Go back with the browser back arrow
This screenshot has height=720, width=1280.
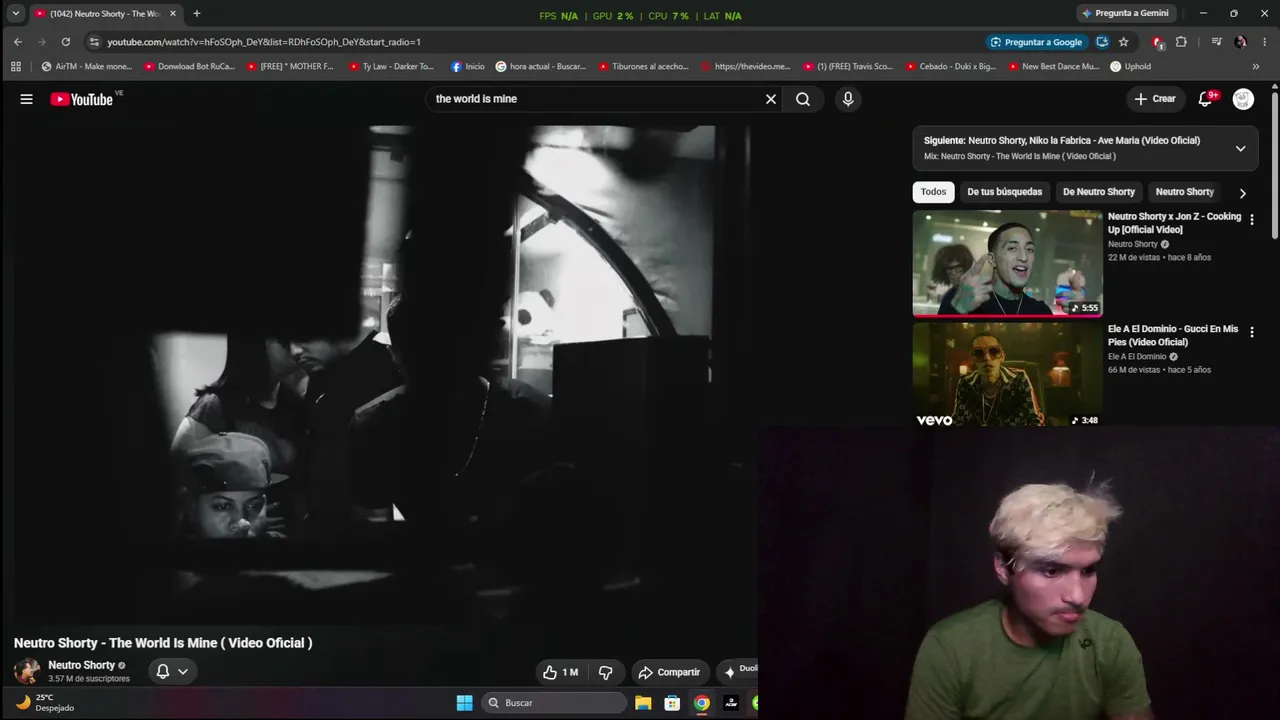[18, 42]
